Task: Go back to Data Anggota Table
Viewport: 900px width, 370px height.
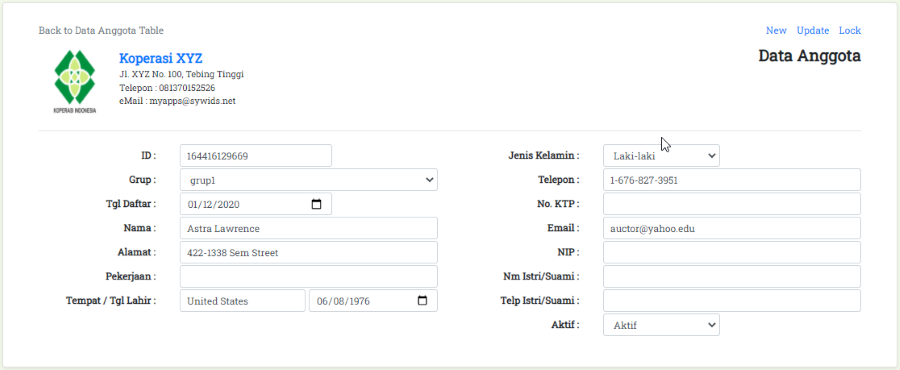Action: click(x=101, y=30)
